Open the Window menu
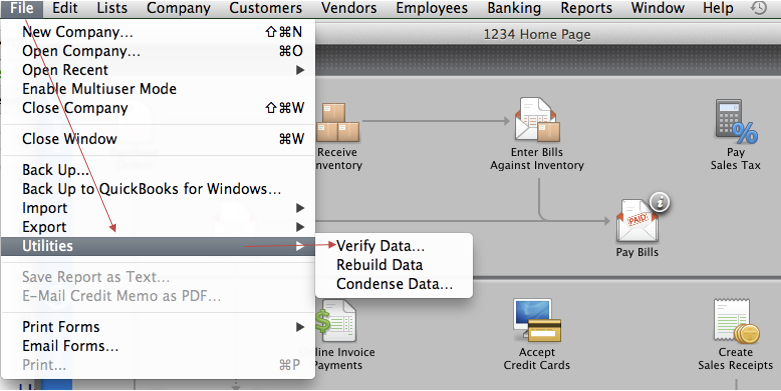 point(657,8)
